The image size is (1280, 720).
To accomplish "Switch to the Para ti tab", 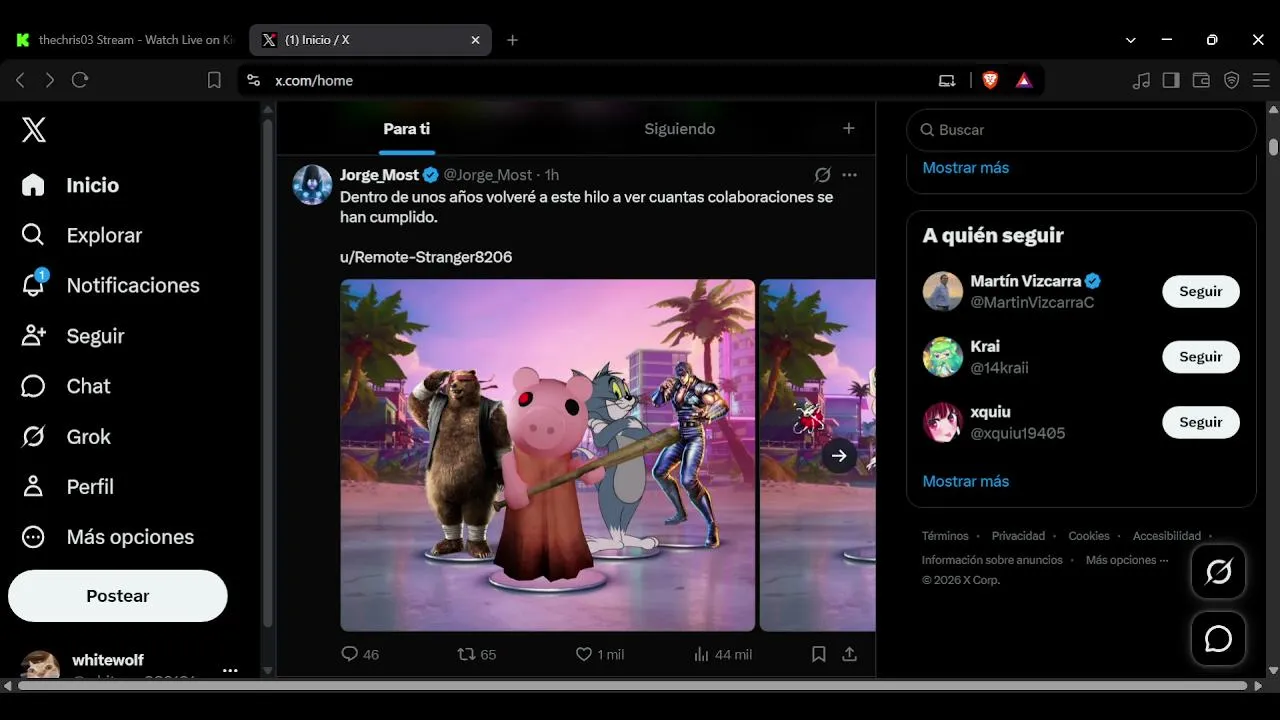I will click(x=406, y=129).
